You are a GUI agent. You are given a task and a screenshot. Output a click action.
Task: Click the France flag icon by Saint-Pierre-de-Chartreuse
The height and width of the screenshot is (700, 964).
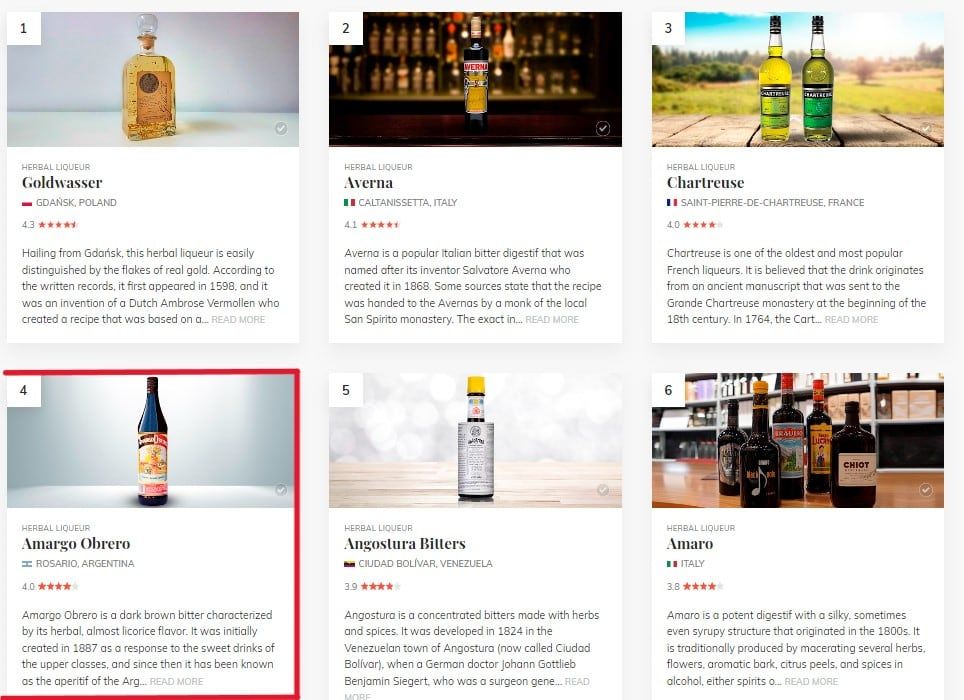(x=672, y=203)
